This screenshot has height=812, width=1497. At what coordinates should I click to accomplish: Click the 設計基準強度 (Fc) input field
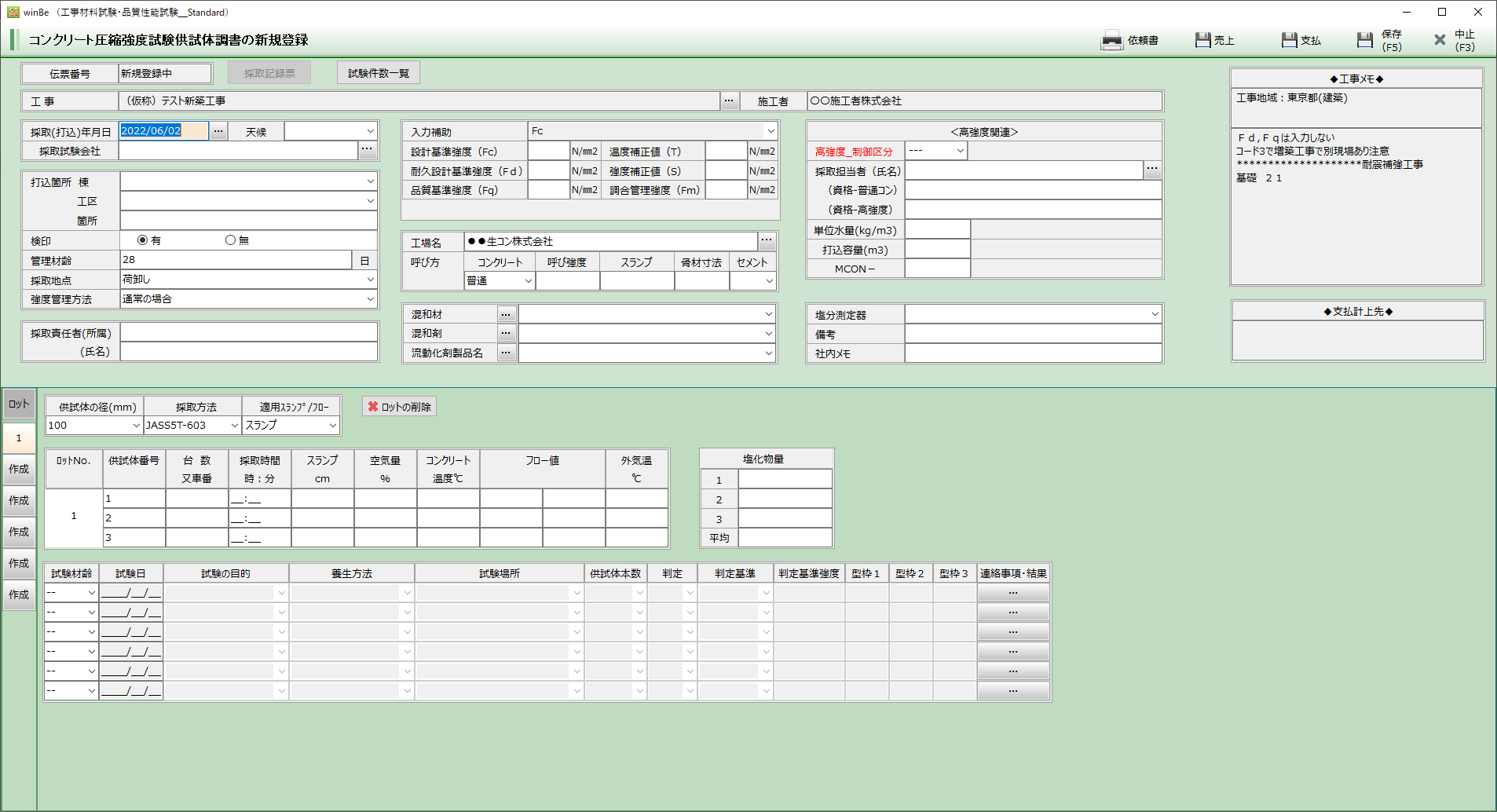[x=548, y=151]
